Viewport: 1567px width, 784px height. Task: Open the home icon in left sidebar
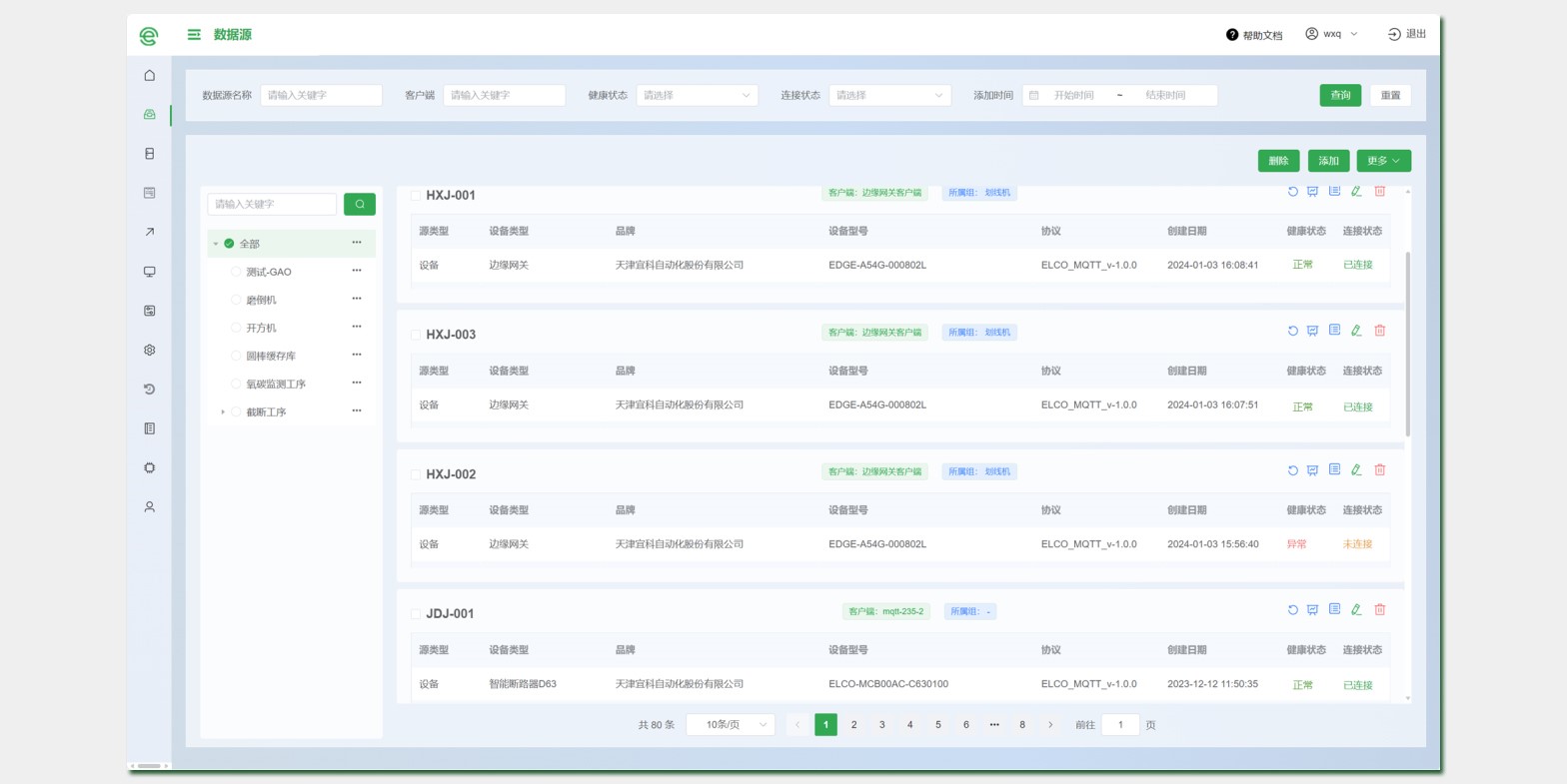[149, 75]
